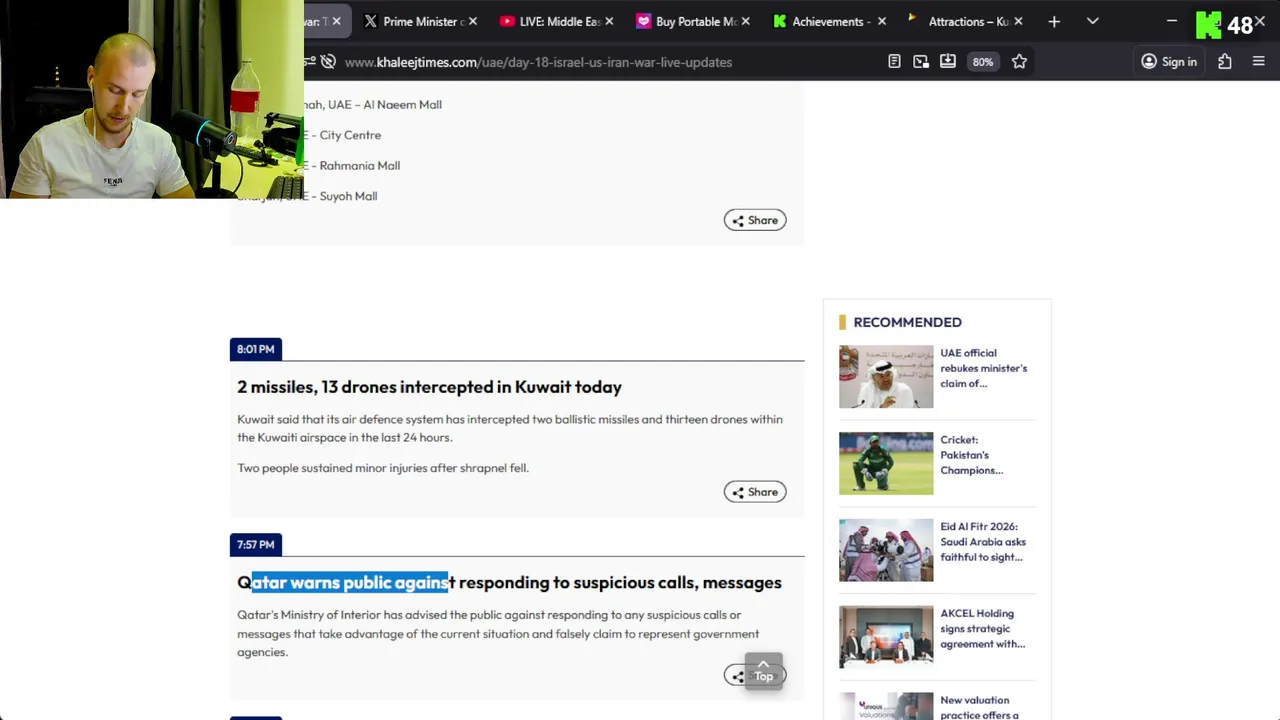Click the 7:57 PM timestamp badge

256,544
